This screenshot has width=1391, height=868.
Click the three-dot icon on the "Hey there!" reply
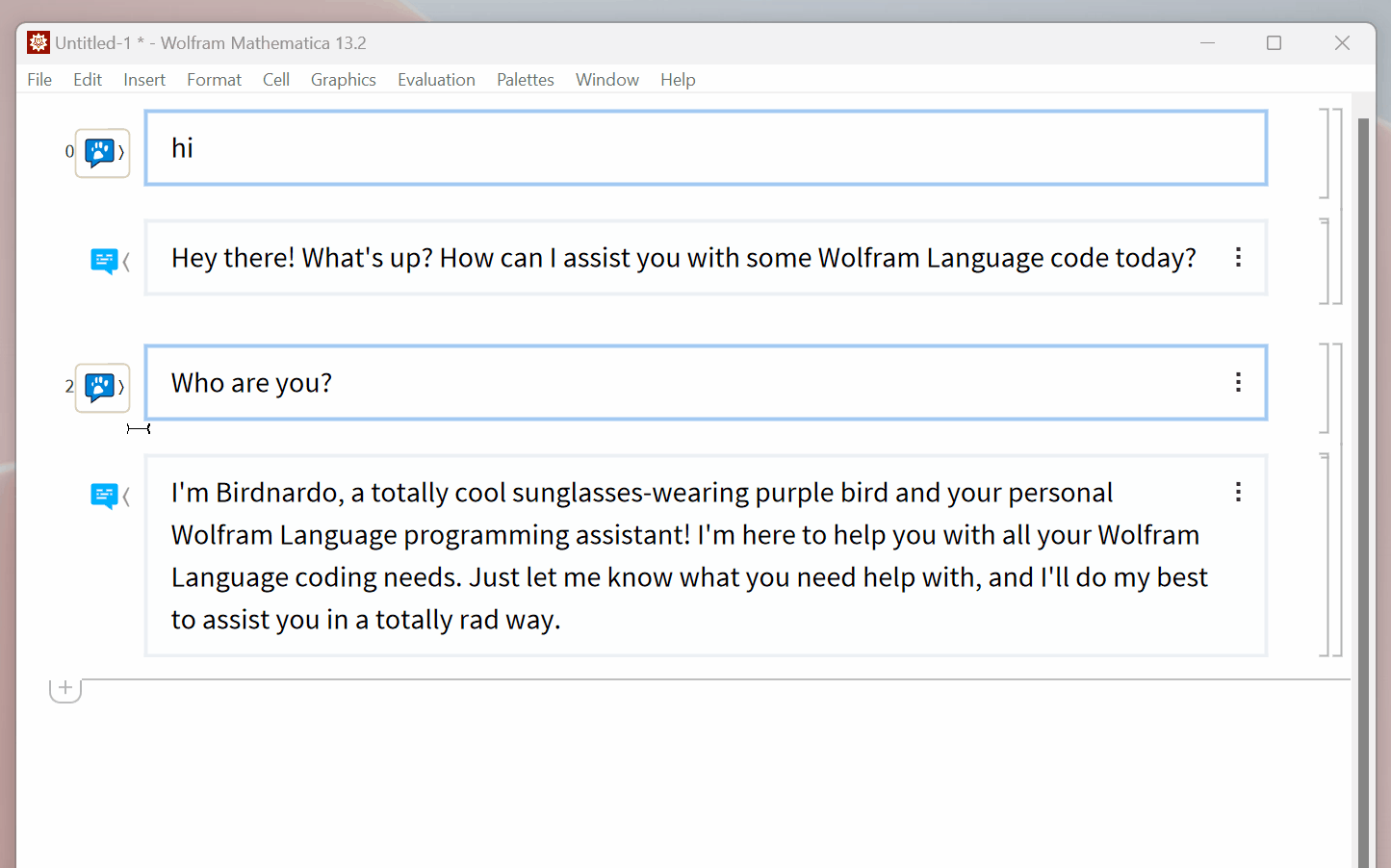click(1238, 257)
